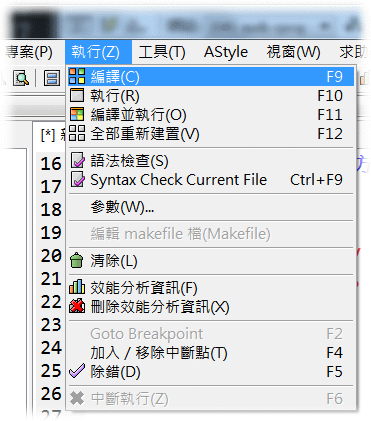Collapse the open 執行(Z) menu header
The height and width of the screenshot is (421, 371).
(x=95, y=52)
